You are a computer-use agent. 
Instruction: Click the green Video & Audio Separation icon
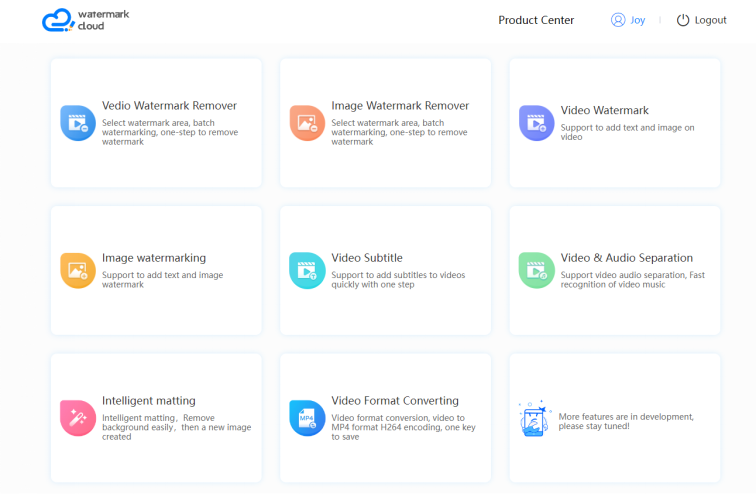tap(537, 270)
